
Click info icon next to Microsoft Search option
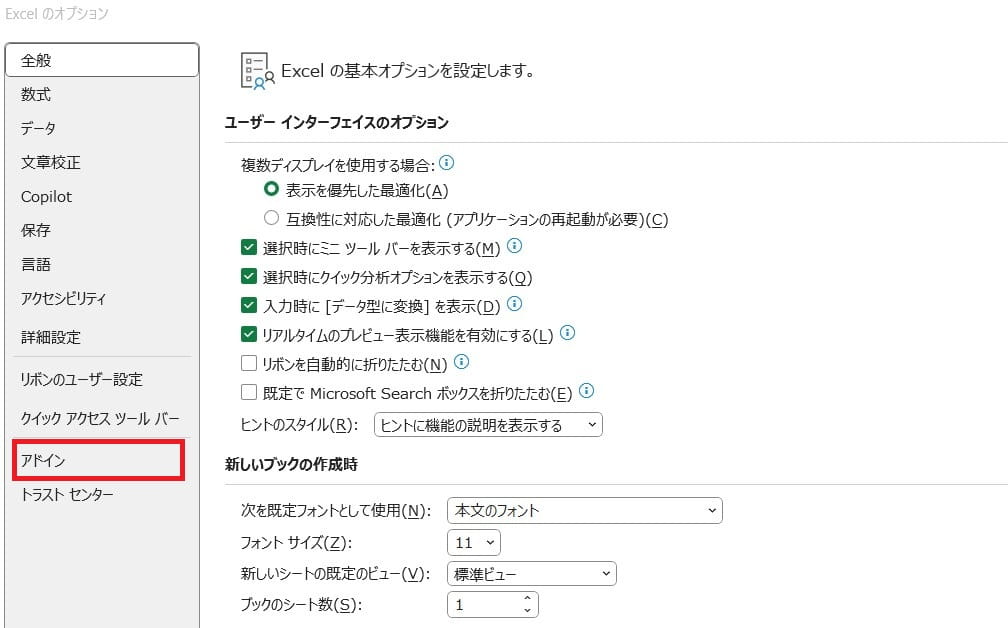587,391
